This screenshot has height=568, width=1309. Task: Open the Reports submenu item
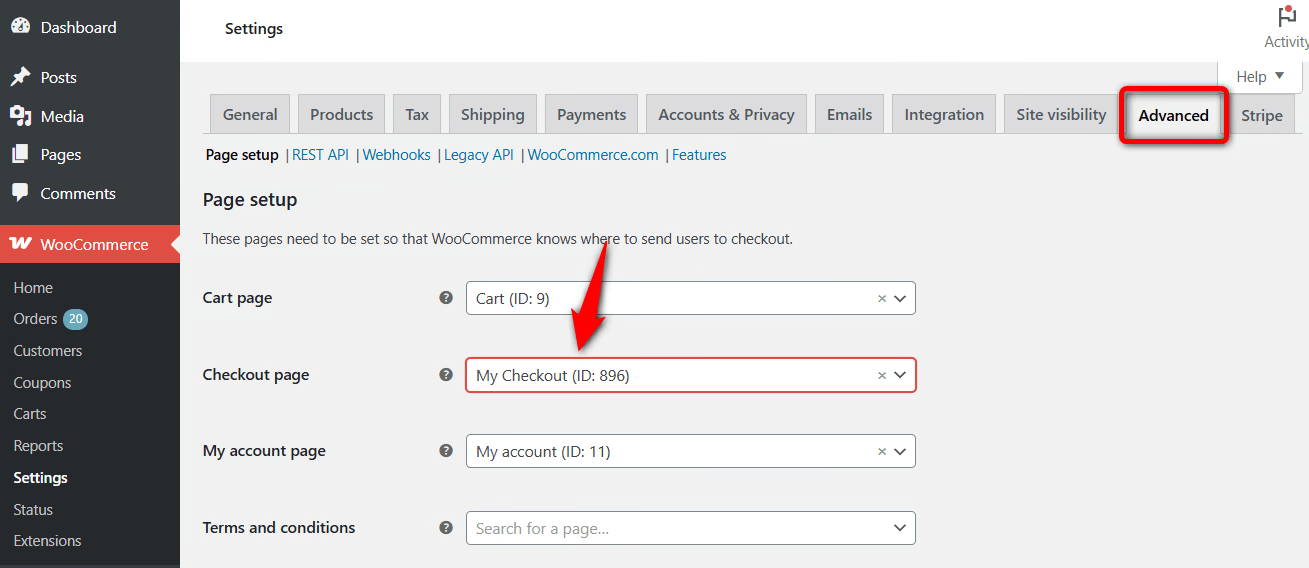(x=38, y=446)
